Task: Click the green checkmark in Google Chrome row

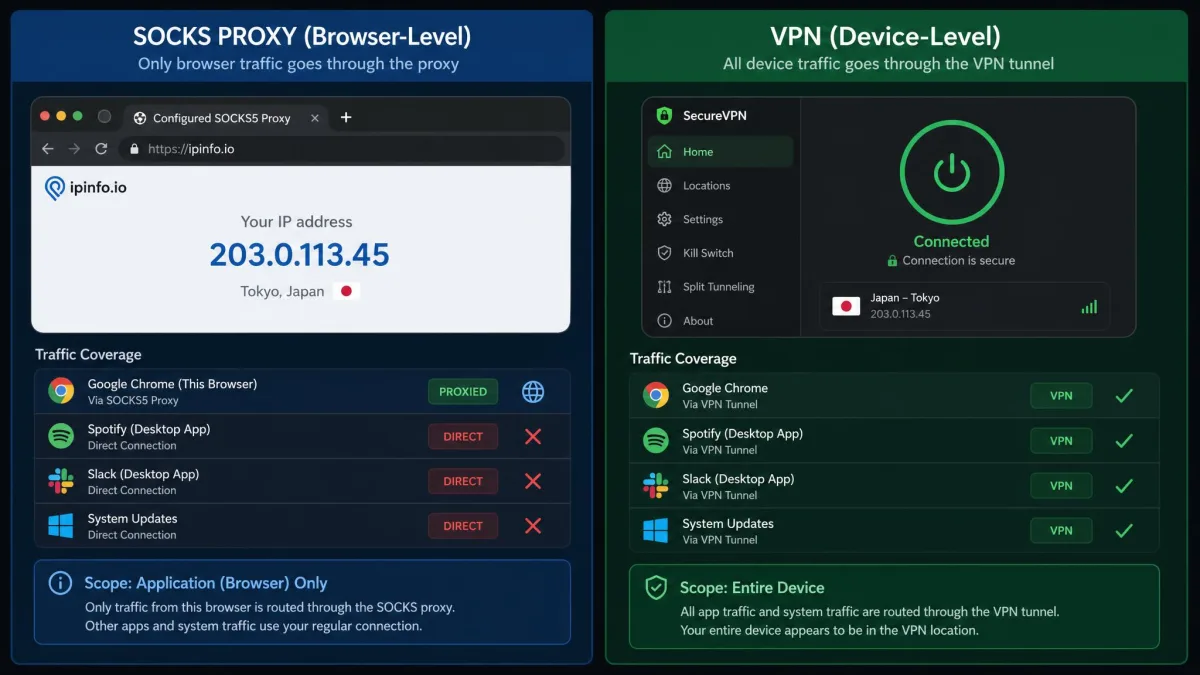Action: point(1124,395)
